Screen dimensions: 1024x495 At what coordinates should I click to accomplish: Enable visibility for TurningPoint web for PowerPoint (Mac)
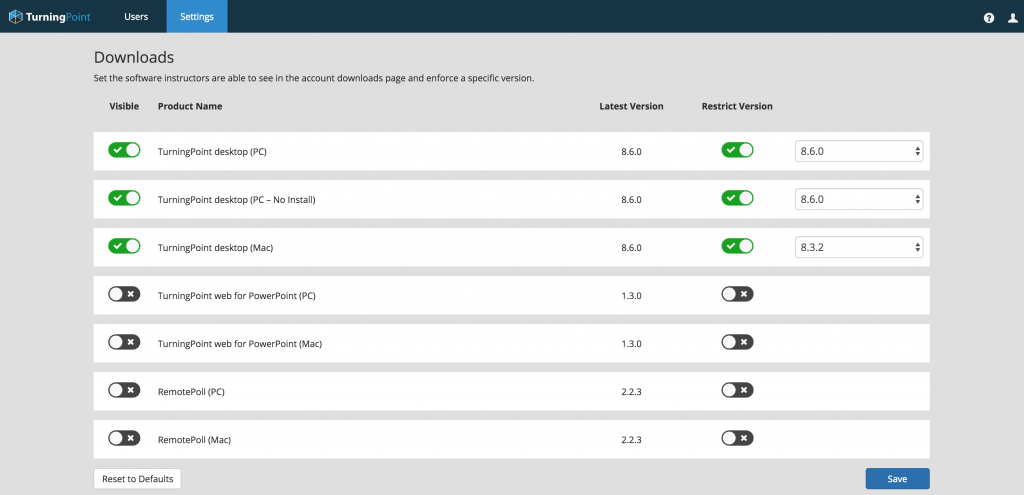pos(124,342)
